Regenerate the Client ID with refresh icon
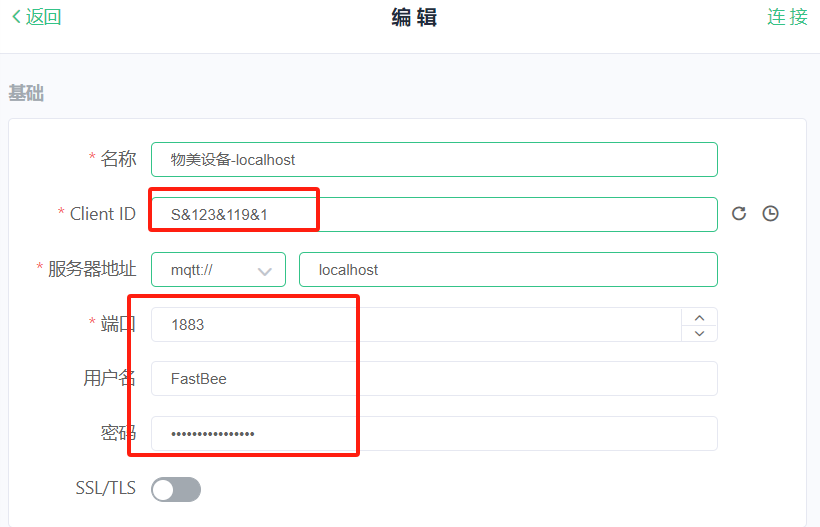Viewport: 820px width, 527px height. coord(739,214)
